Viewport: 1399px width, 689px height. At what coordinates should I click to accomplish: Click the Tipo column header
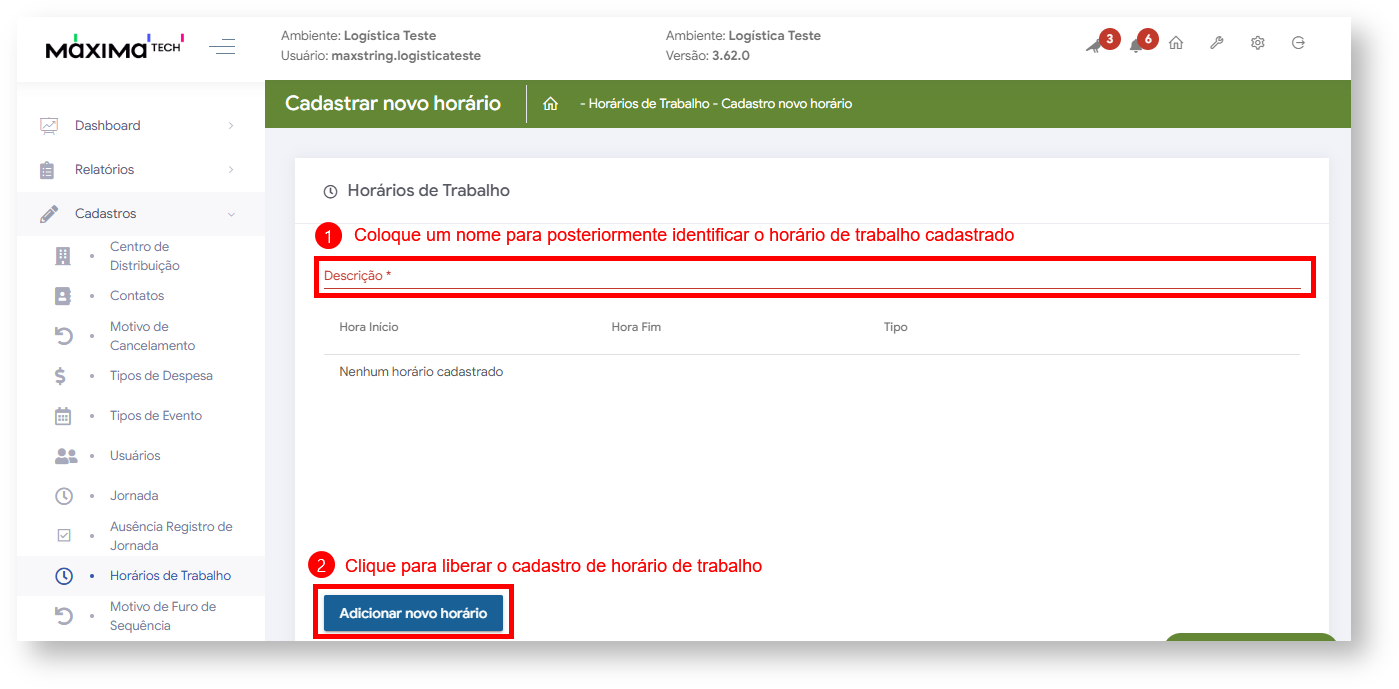[x=896, y=327]
